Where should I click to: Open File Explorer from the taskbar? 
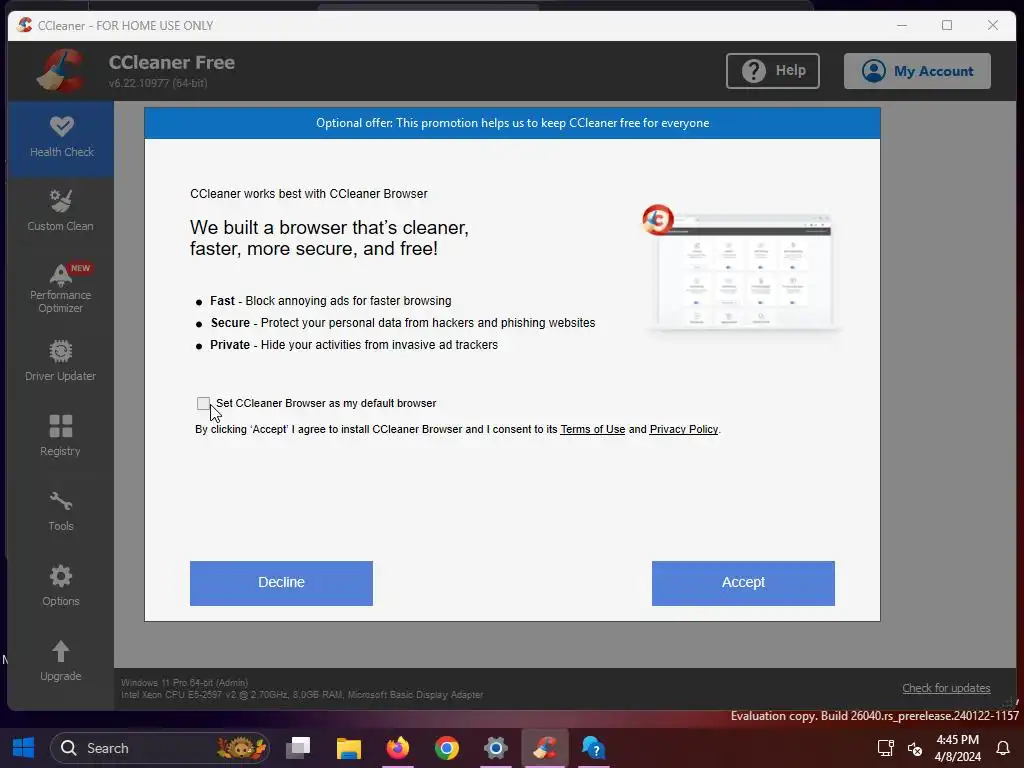point(348,748)
